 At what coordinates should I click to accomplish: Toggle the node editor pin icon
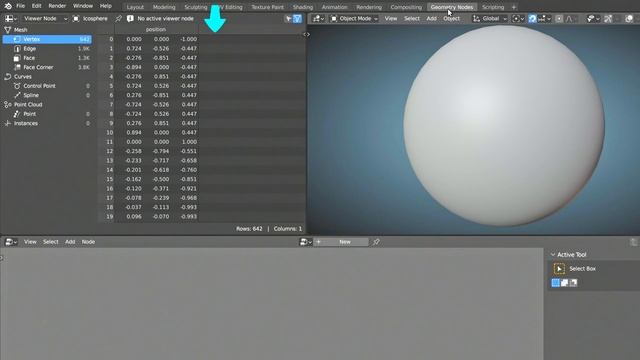pos(376,242)
